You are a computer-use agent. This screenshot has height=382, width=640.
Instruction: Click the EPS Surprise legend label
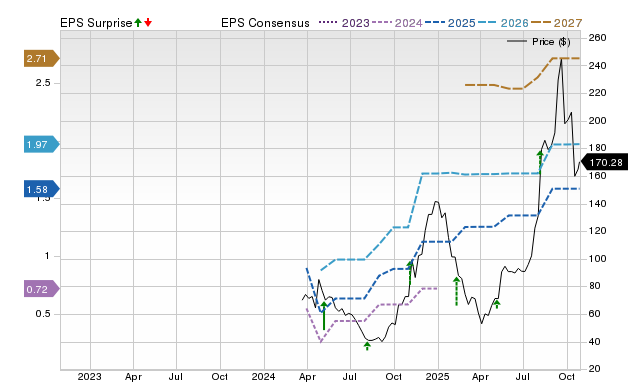pos(96,23)
